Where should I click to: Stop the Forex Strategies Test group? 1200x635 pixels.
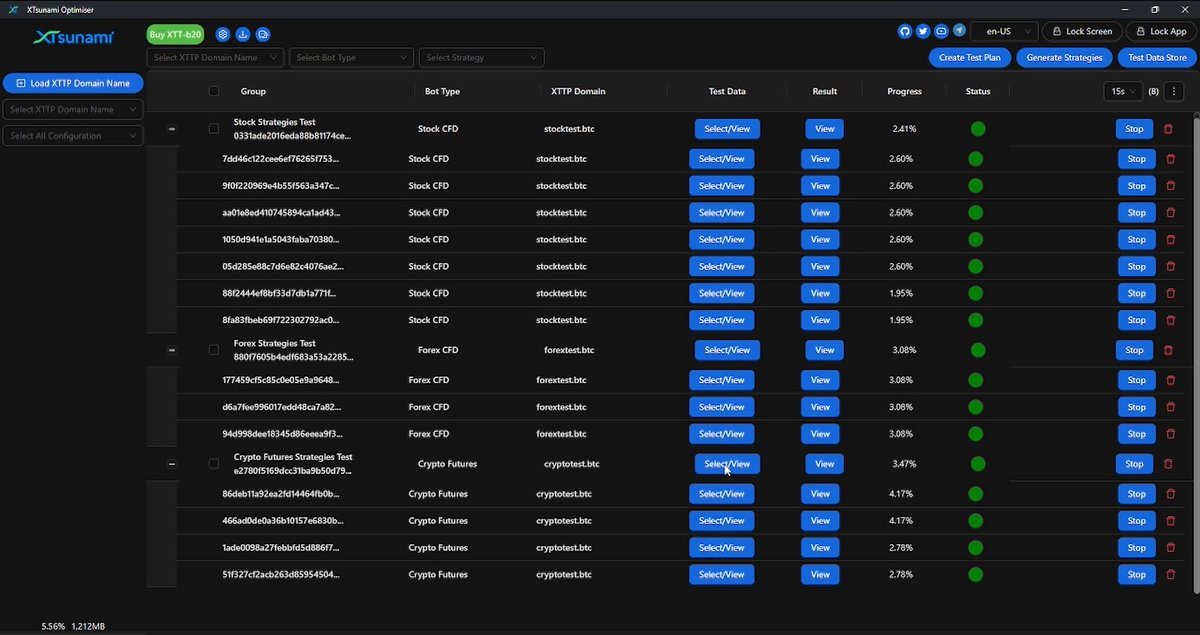1134,350
